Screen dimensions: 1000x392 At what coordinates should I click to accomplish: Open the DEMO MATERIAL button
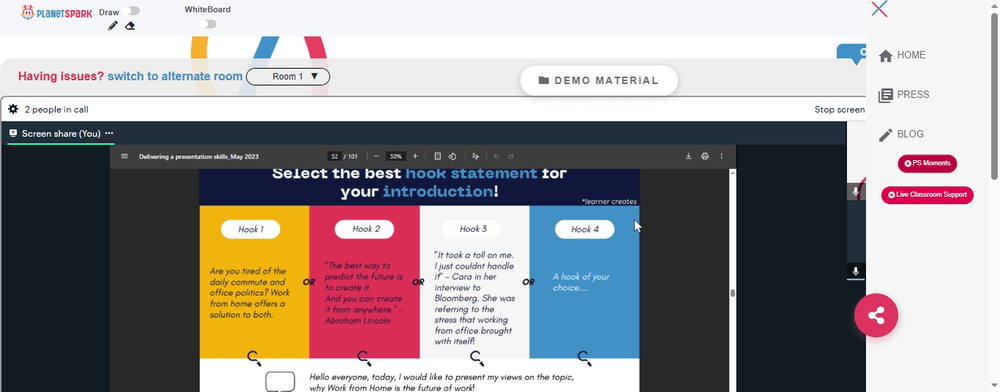pyautogui.click(x=599, y=80)
